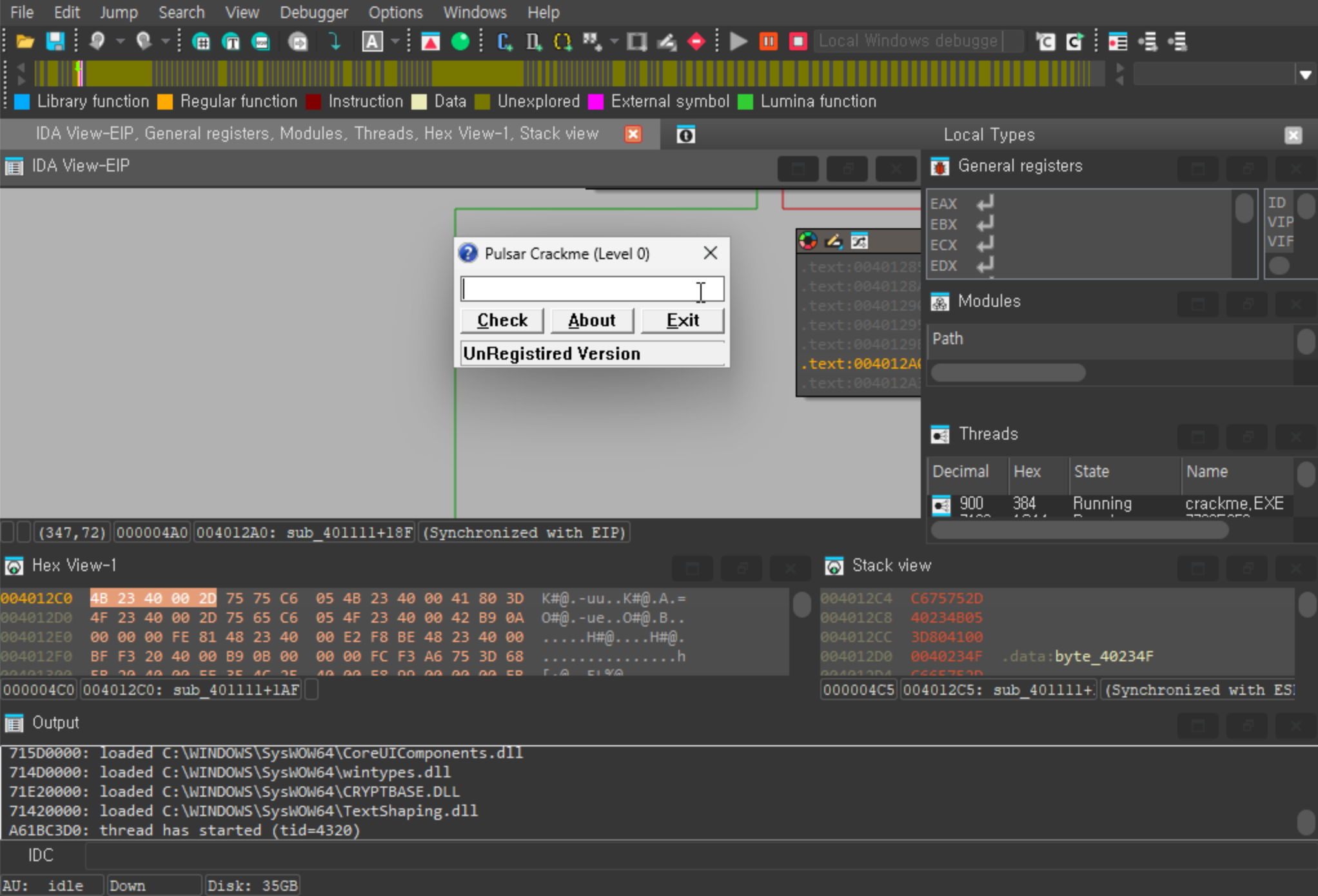This screenshot has height=896, width=1318.
Task: Open the navigation band overview dropdown arrow
Action: (x=1306, y=73)
